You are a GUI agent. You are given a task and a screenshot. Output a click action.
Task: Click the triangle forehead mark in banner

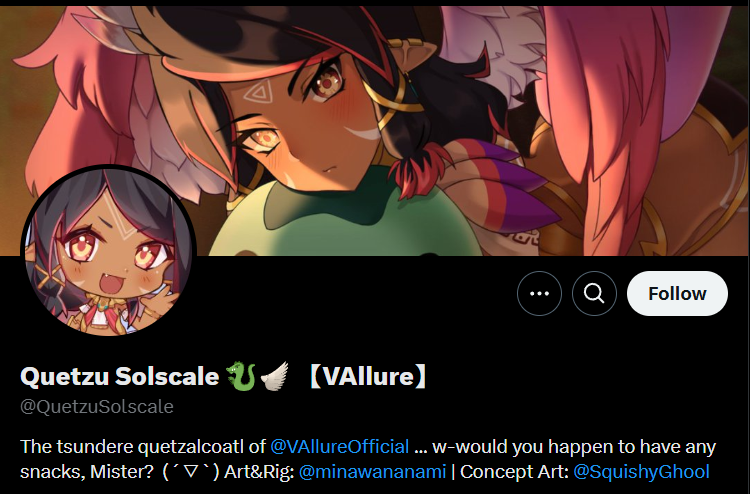click(257, 93)
